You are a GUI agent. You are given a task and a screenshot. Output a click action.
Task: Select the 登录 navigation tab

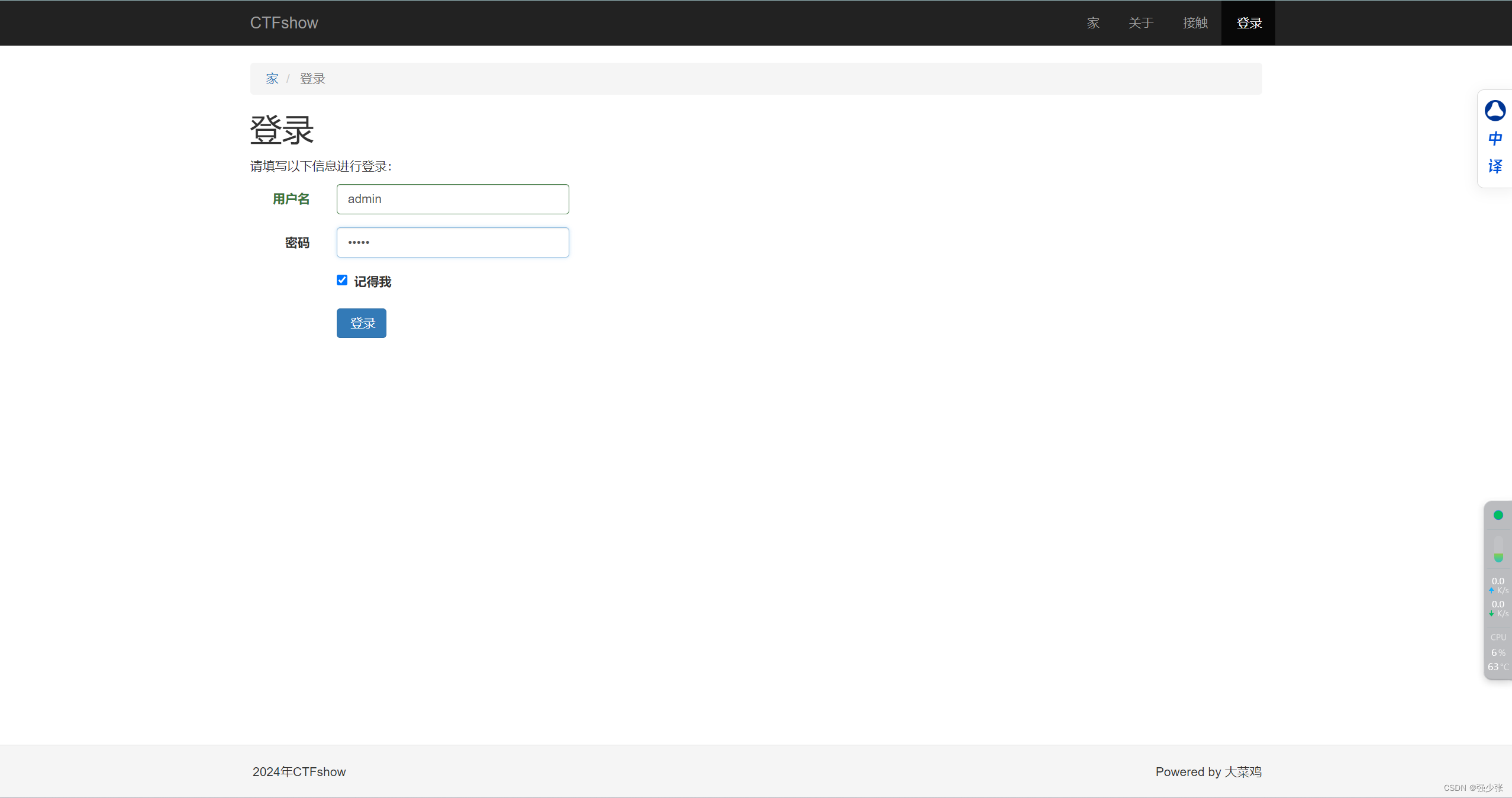(x=1249, y=22)
